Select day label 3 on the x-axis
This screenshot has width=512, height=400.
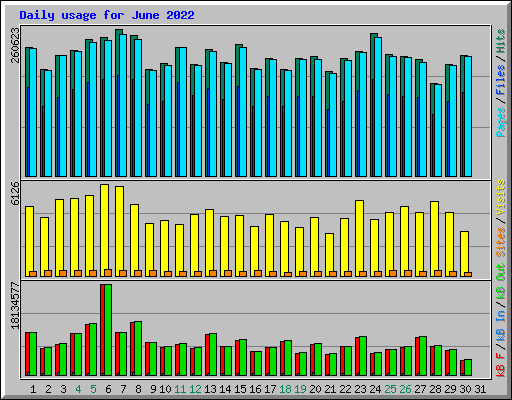coord(63,389)
